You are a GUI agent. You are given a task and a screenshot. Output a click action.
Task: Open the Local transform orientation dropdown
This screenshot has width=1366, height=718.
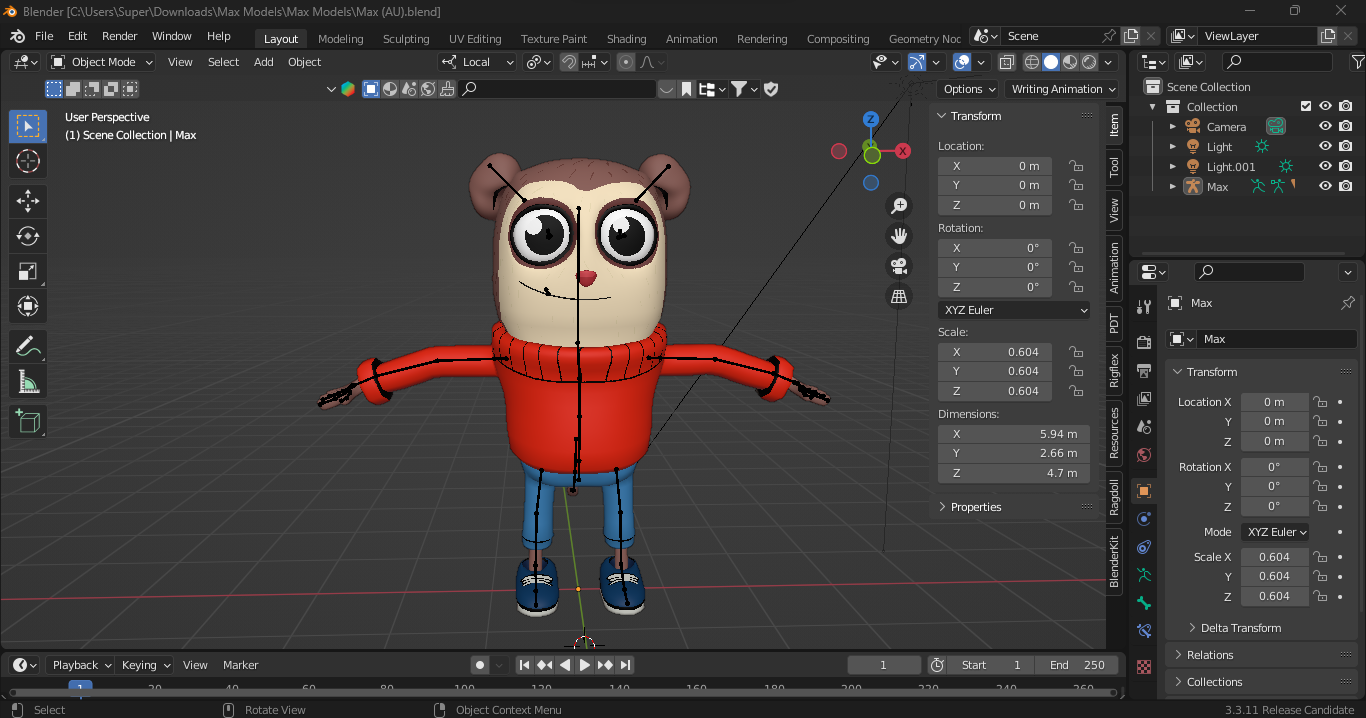pyautogui.click(x=477, y=62)
